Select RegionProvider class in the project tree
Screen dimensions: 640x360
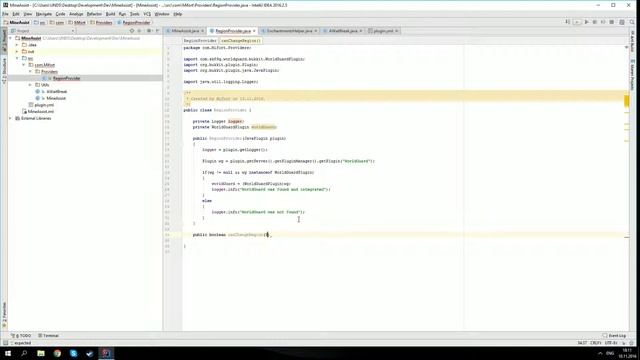tap(66, 78)
